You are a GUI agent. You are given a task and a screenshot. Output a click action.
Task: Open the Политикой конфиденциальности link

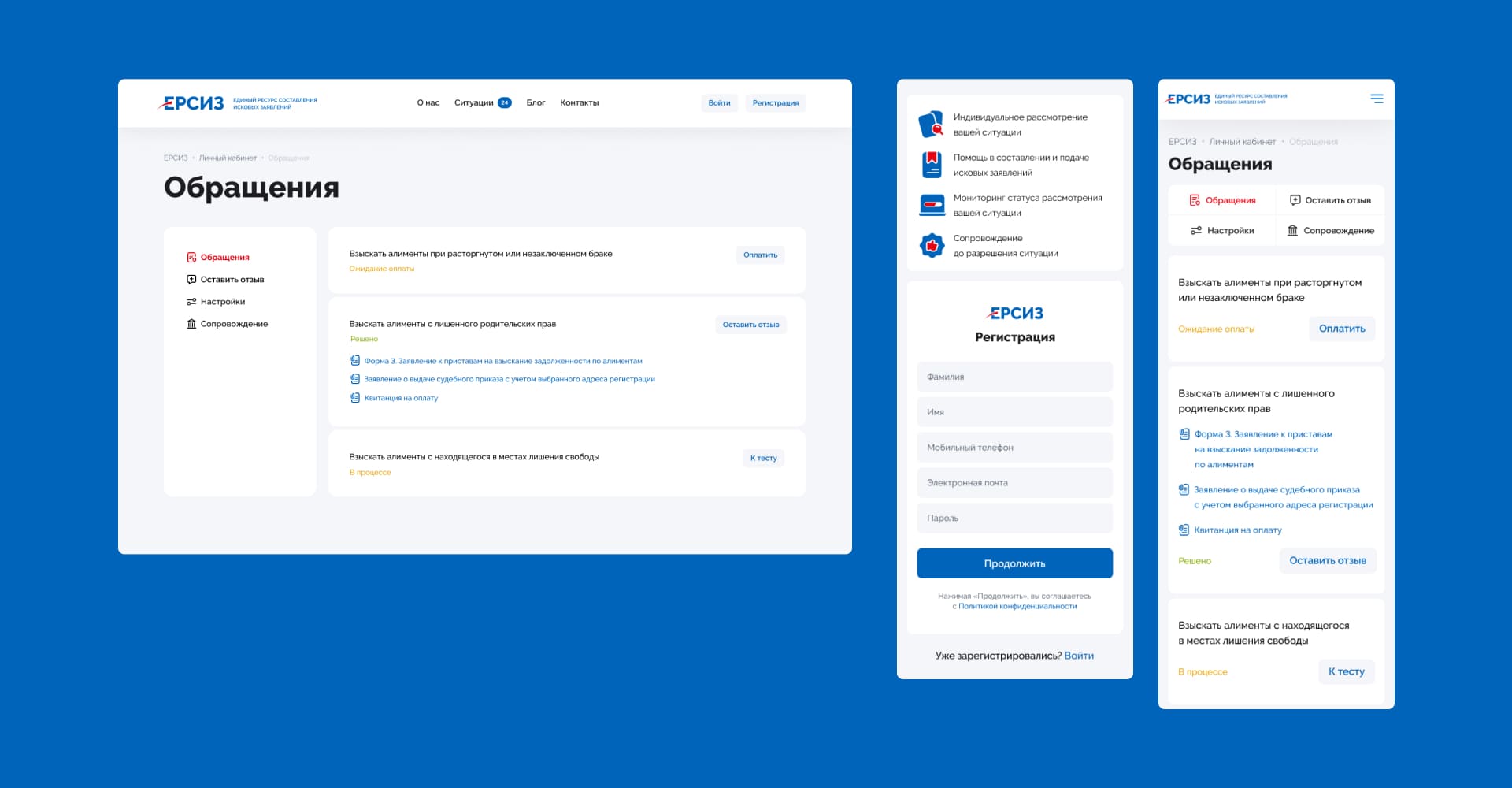(1017, 607)
